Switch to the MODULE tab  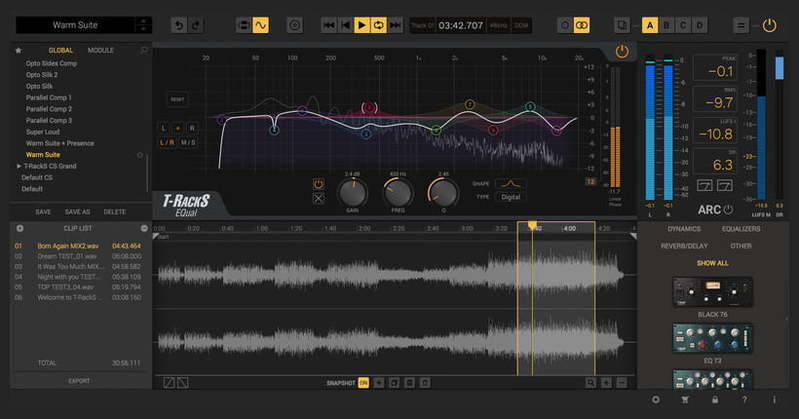(100, 49)
